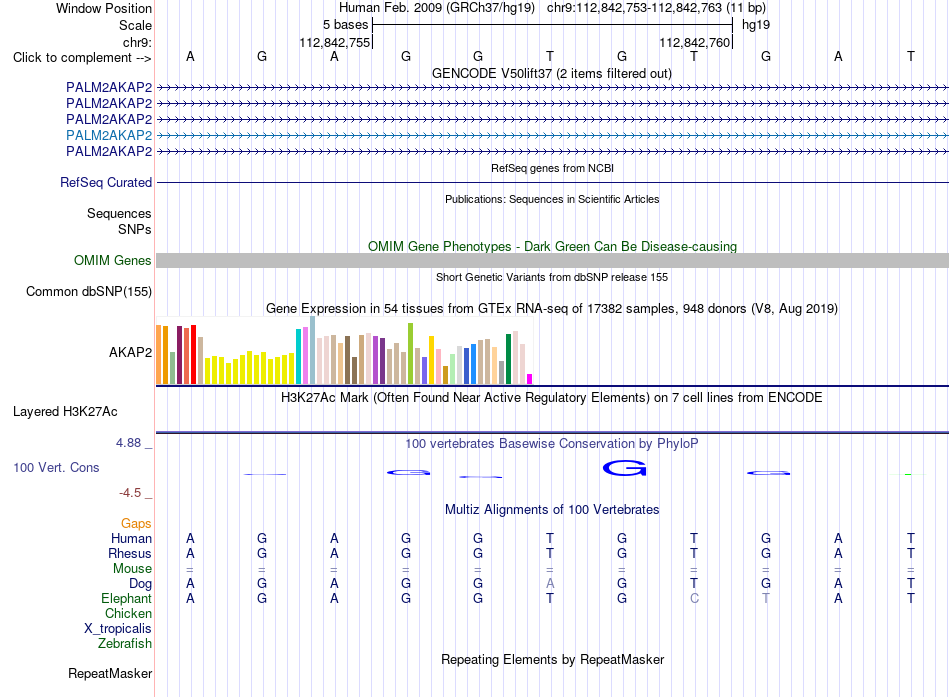The width and height of the screenshot is (950, 697).
Task: Click '100 vertebrates Basewise Conservation by PhyloP' title
Action: click(552, 444)
